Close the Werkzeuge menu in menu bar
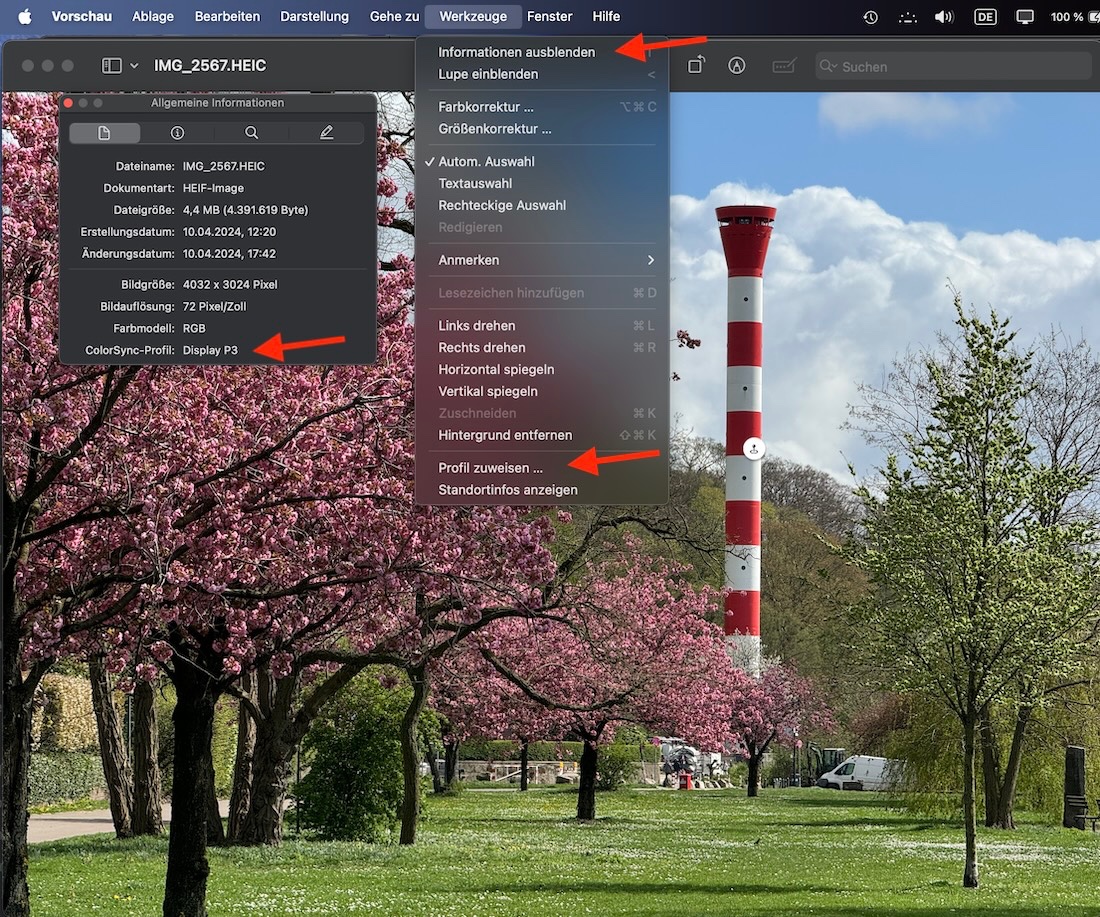The image size is (1100, 917). click(473, 16)
